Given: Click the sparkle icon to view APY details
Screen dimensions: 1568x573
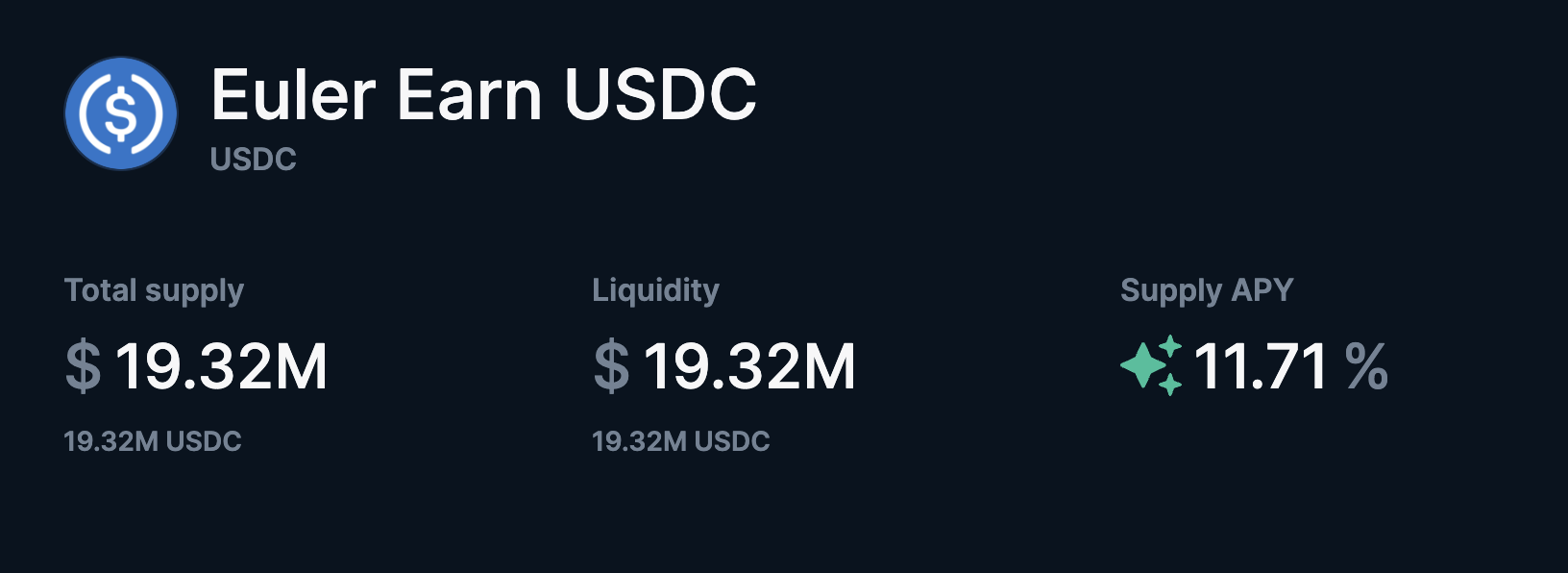Looking at the screenshot, I should coord(1149,366).
